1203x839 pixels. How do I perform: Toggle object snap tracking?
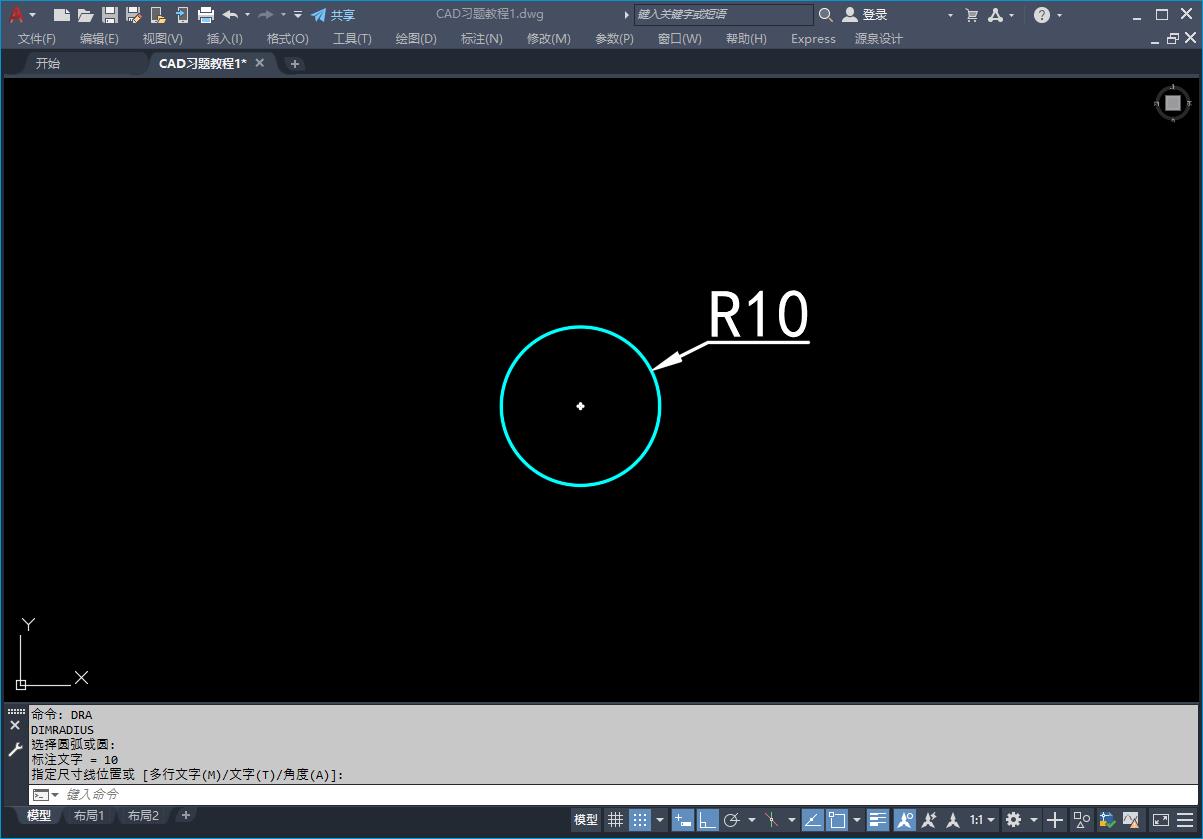coord(812,820)
